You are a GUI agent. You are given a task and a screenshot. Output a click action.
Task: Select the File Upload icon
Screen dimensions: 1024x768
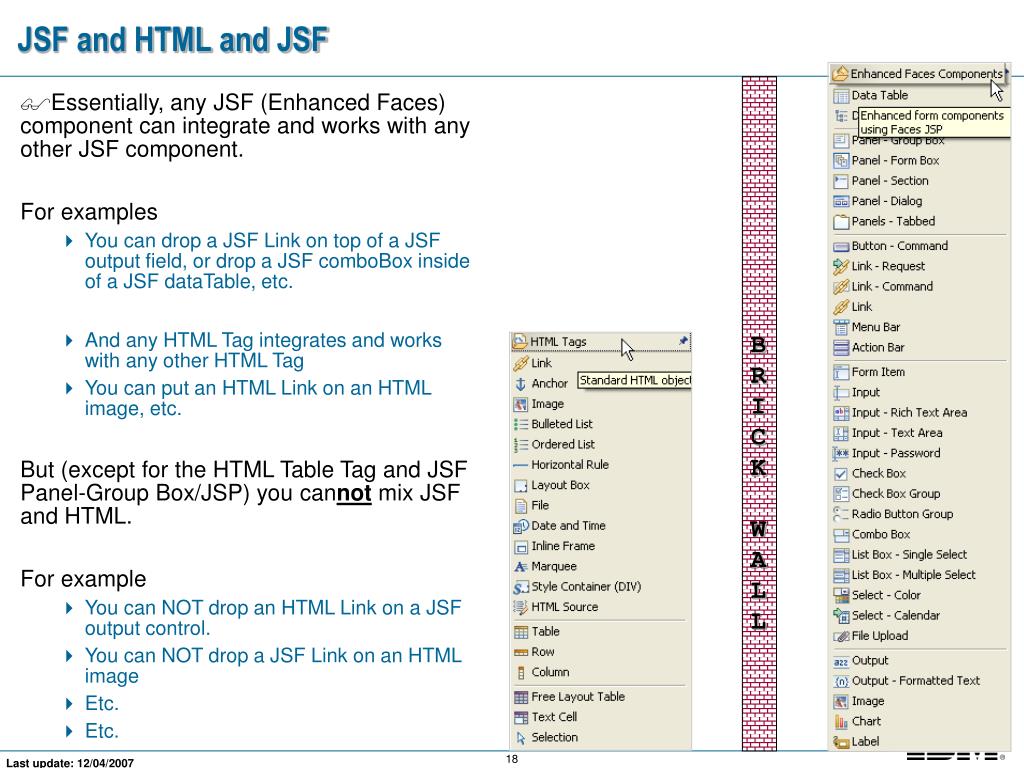point(841,636)
